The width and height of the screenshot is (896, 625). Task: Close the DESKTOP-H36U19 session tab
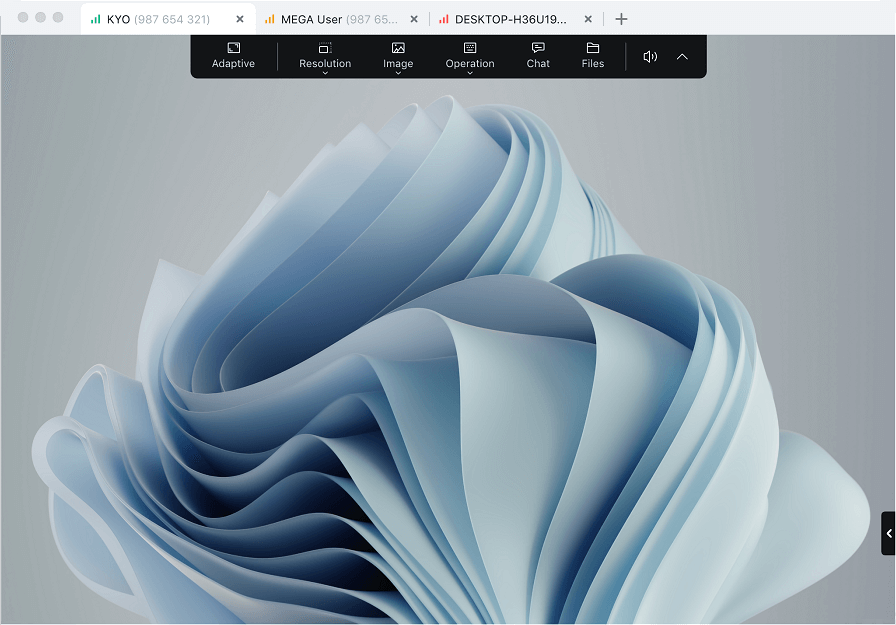[588, 19]
